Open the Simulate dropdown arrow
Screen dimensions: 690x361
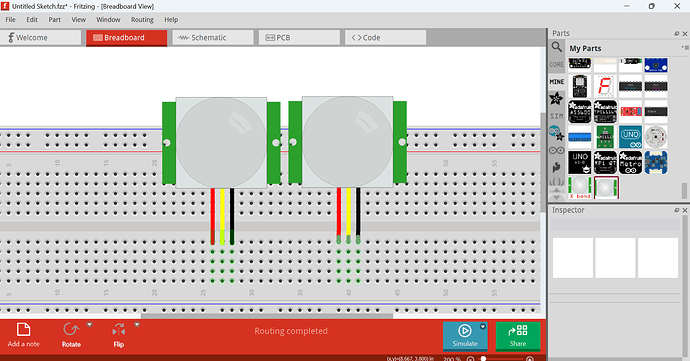[482, 327]
